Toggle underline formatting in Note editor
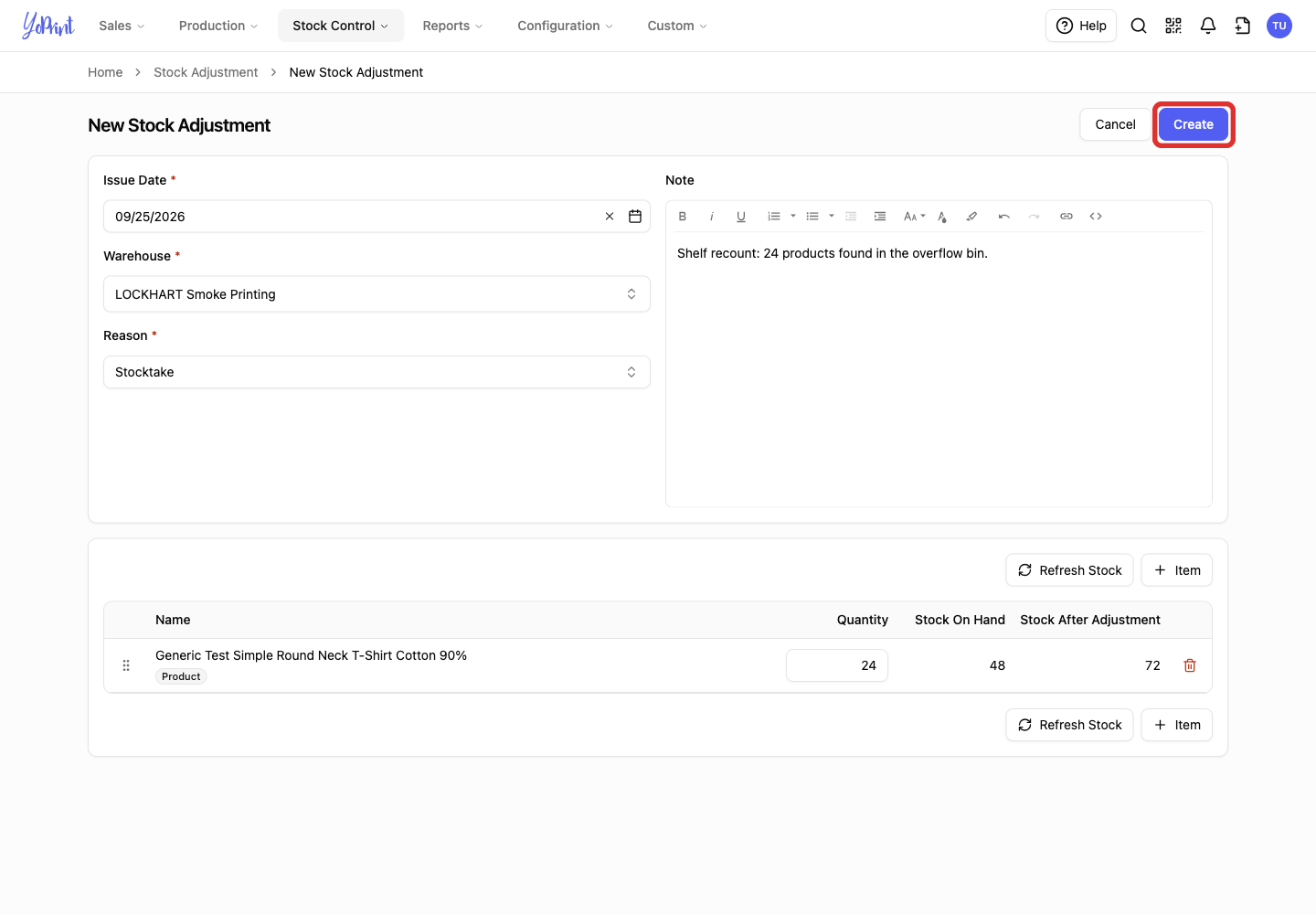The height and width of the screenshot is (914, 1316). coord(741,217)
